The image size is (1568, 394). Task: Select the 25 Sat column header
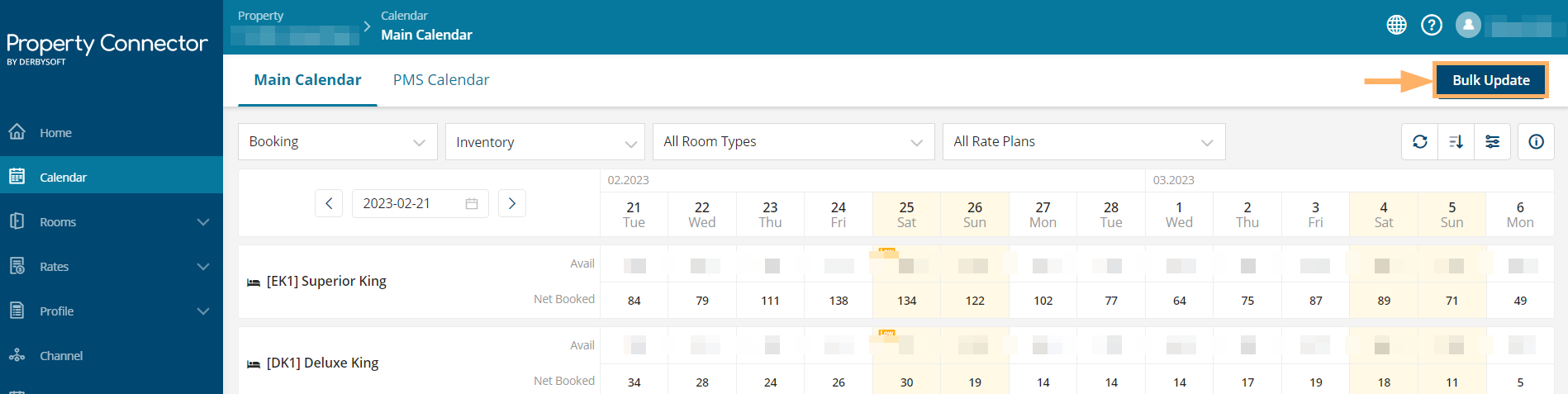(x=906, y=215)
